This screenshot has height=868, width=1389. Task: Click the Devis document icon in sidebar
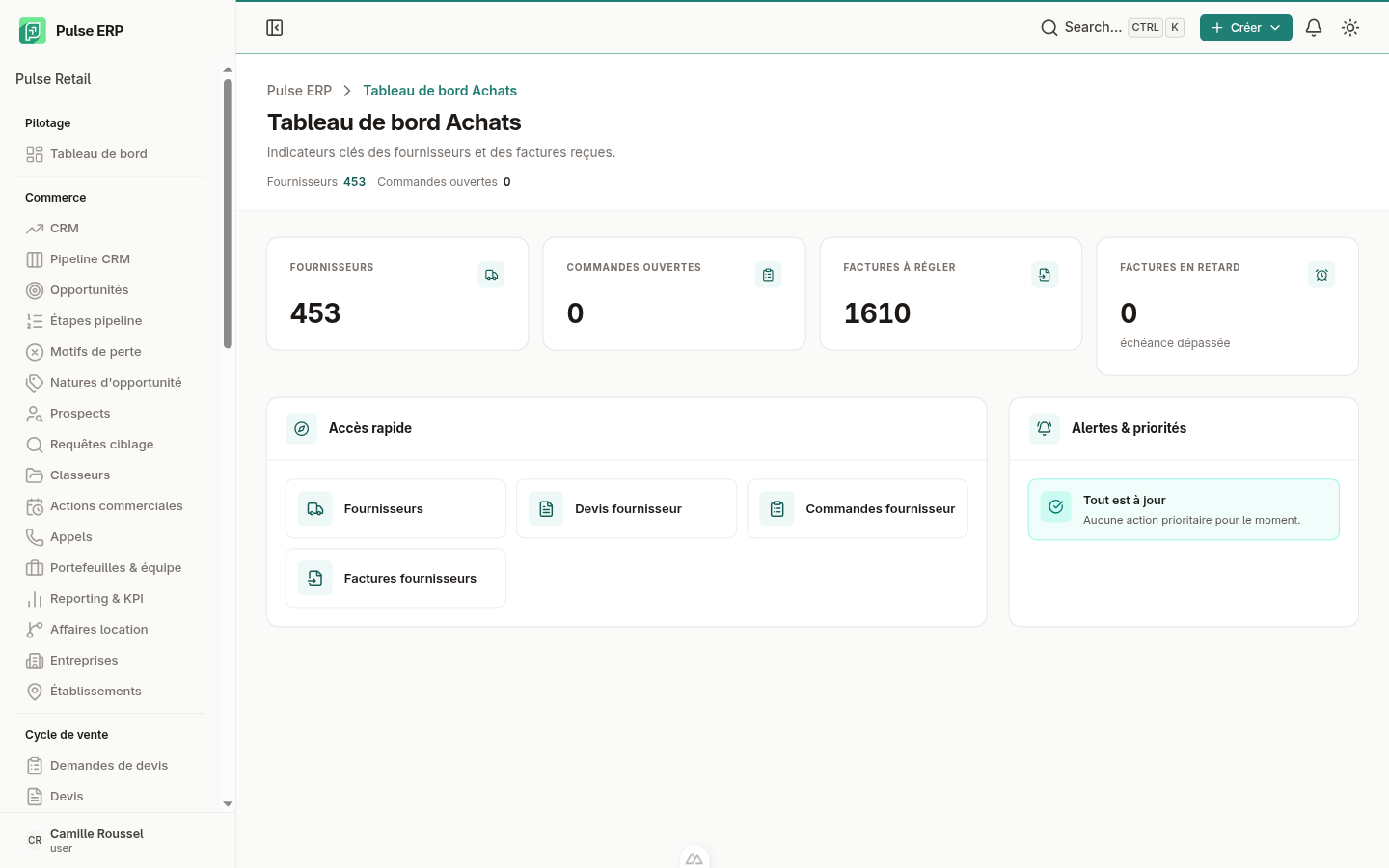pyautogui.click(x=35, y=797)
